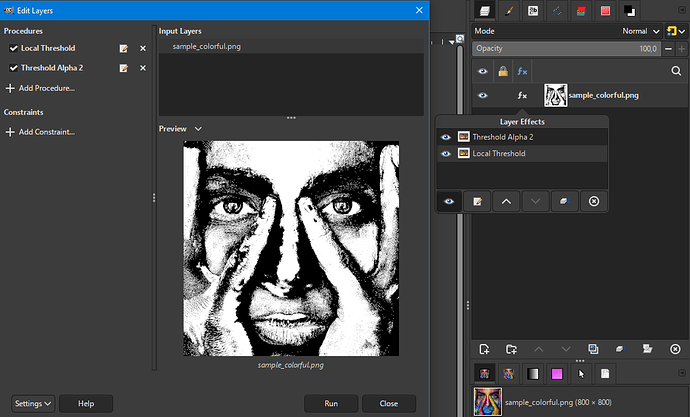This screenshot has height=417, width=690.
Task: Raise the layer in the stack
Action: point(539,349)
